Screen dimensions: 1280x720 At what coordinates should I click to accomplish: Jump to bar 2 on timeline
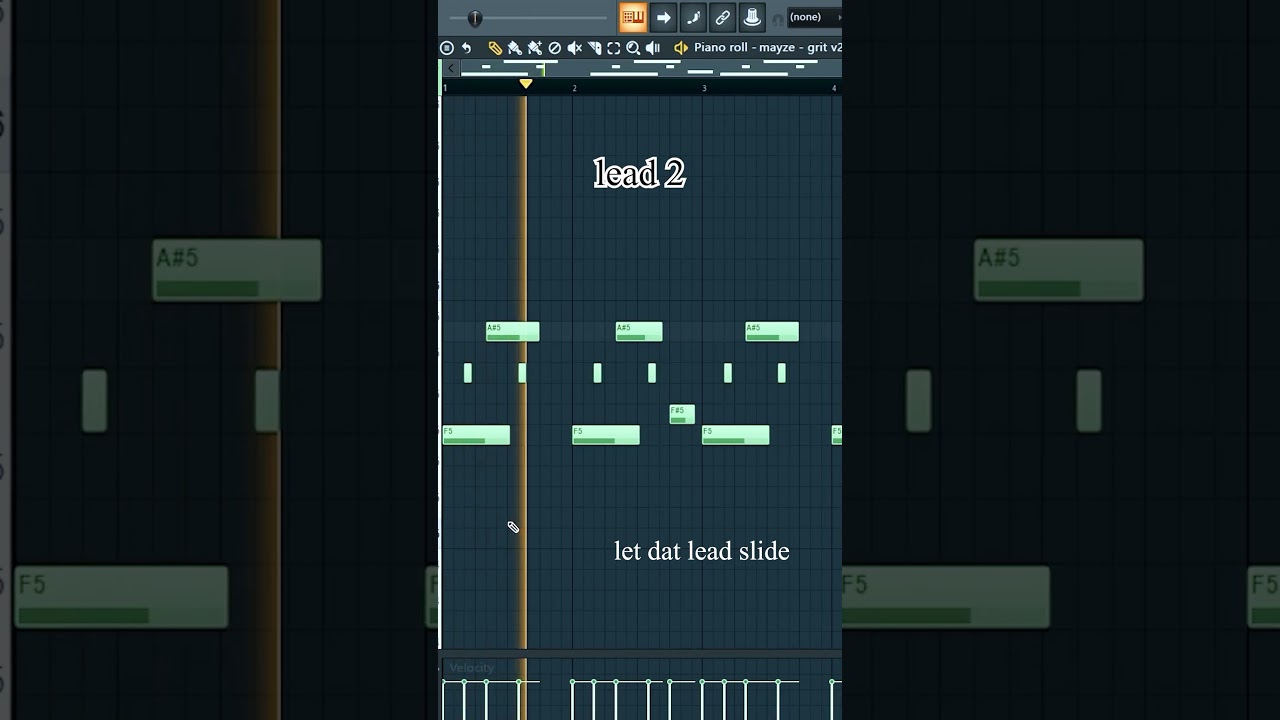click(574, 88)
